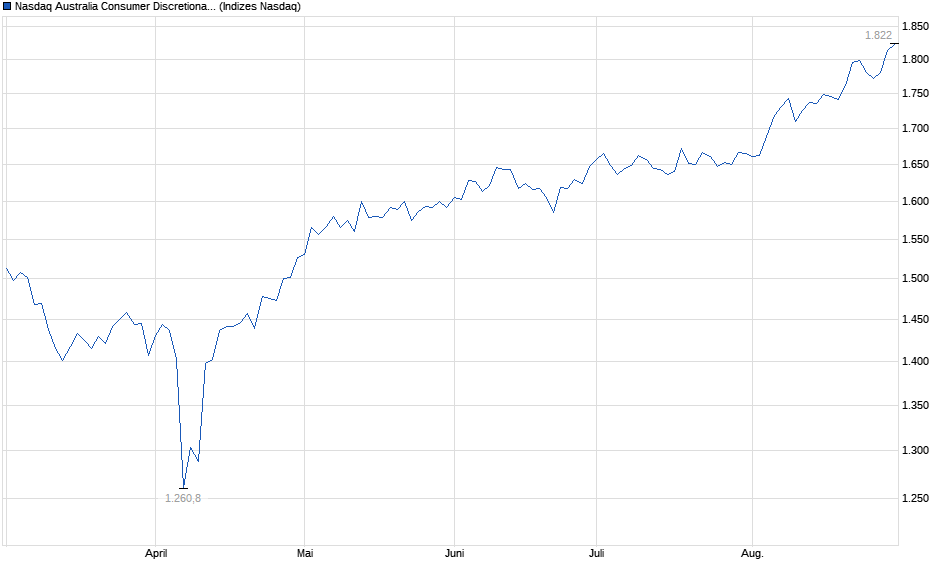Click the '1.250' y-axis value
Image resolution: width=940 pixels, height=579 pixels.
915,498
